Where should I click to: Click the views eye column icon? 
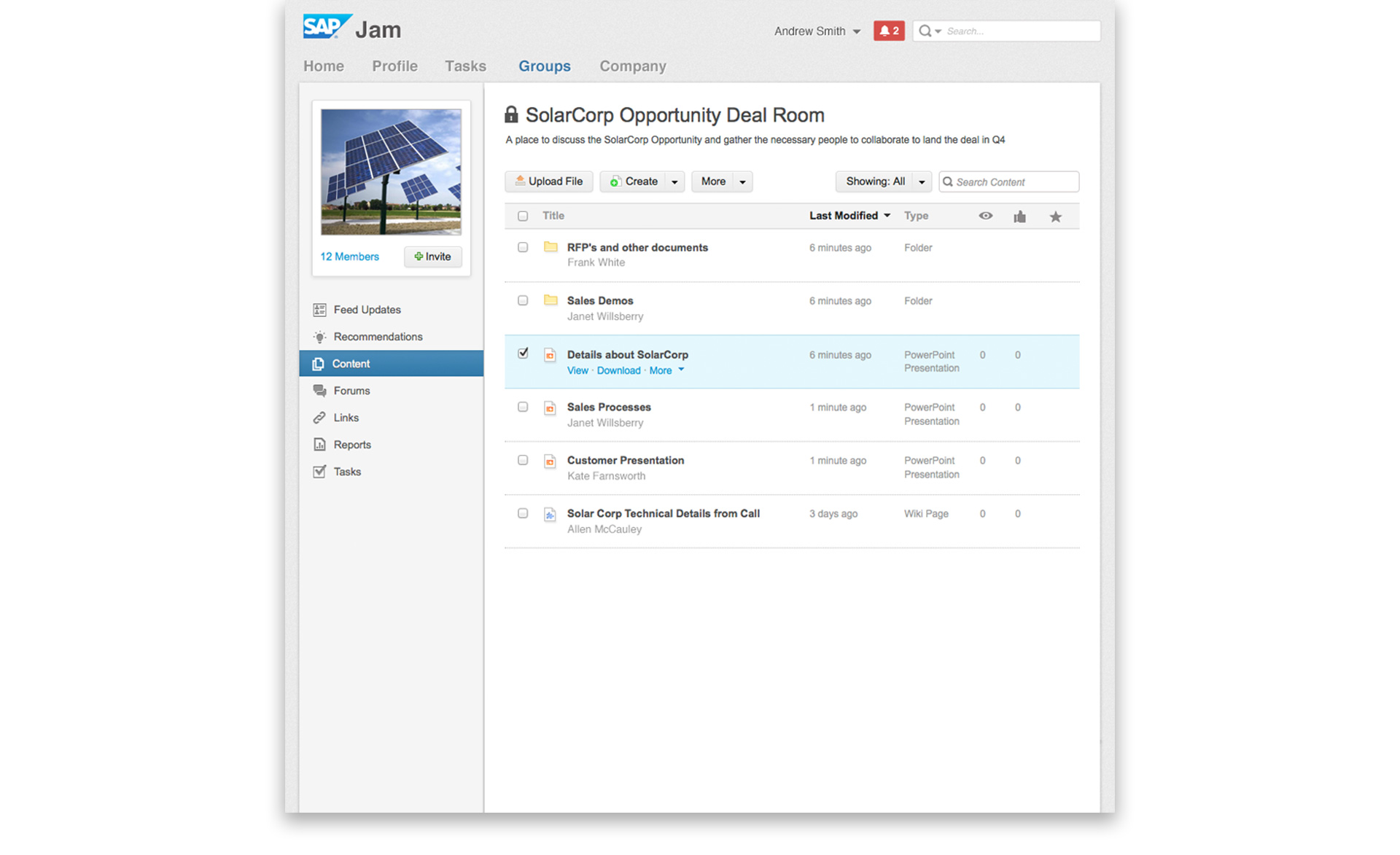click(x=985, y=216)
